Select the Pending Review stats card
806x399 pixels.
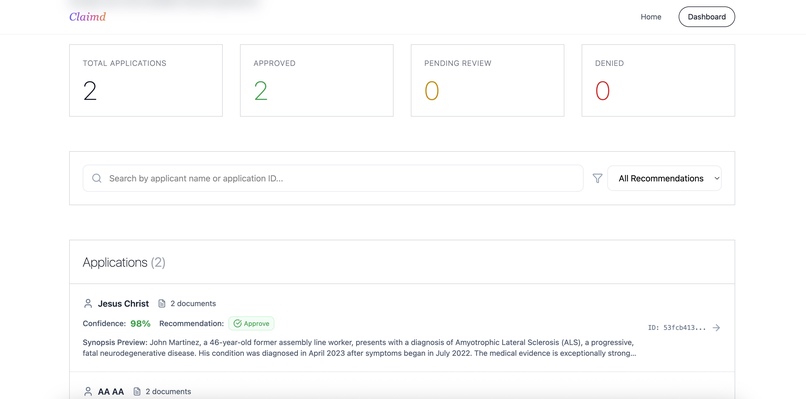[487, 80]
